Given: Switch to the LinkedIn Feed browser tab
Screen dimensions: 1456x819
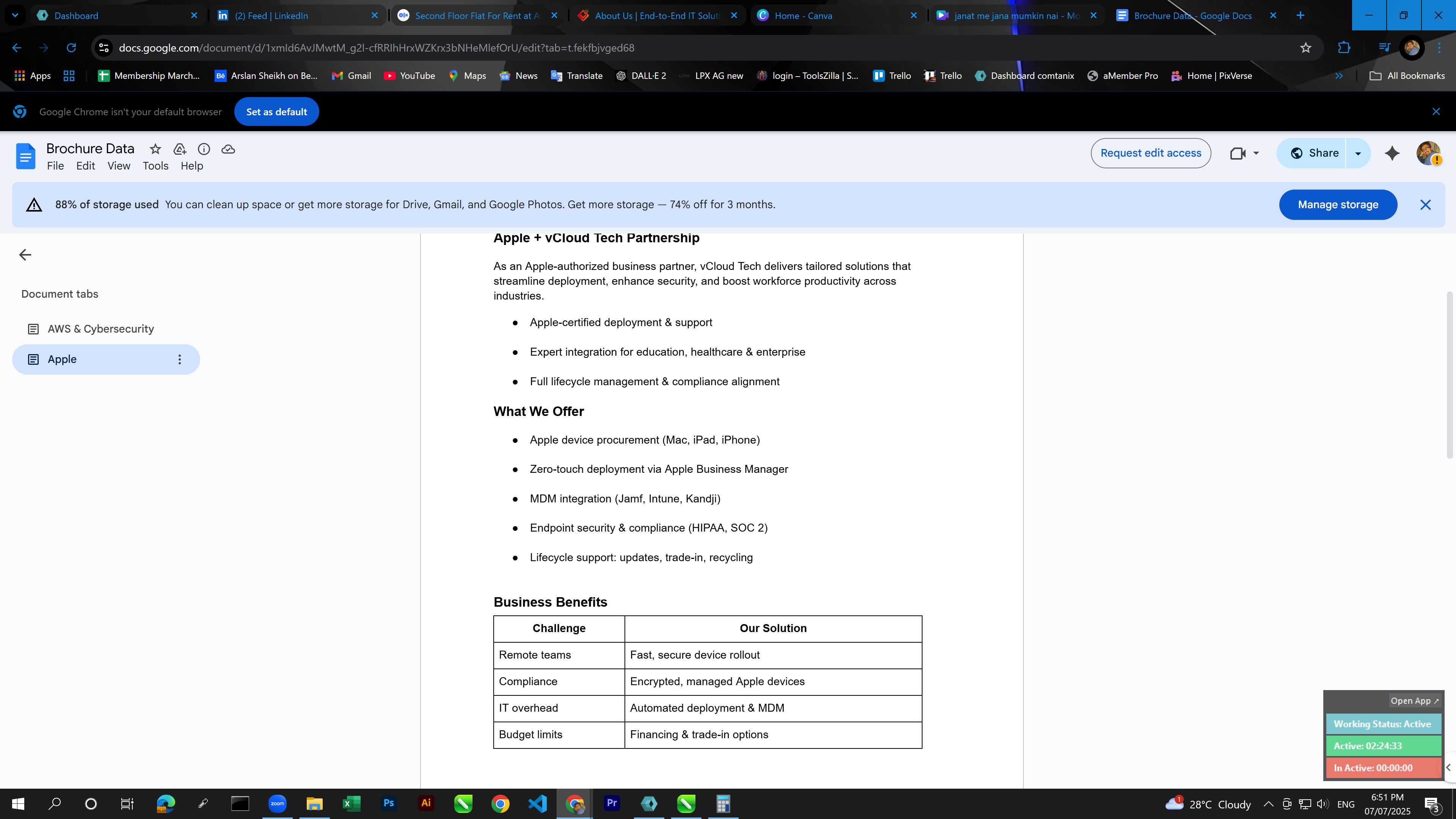Looking at the screenshot, I should pyautogui.click(x=298, y=15).
